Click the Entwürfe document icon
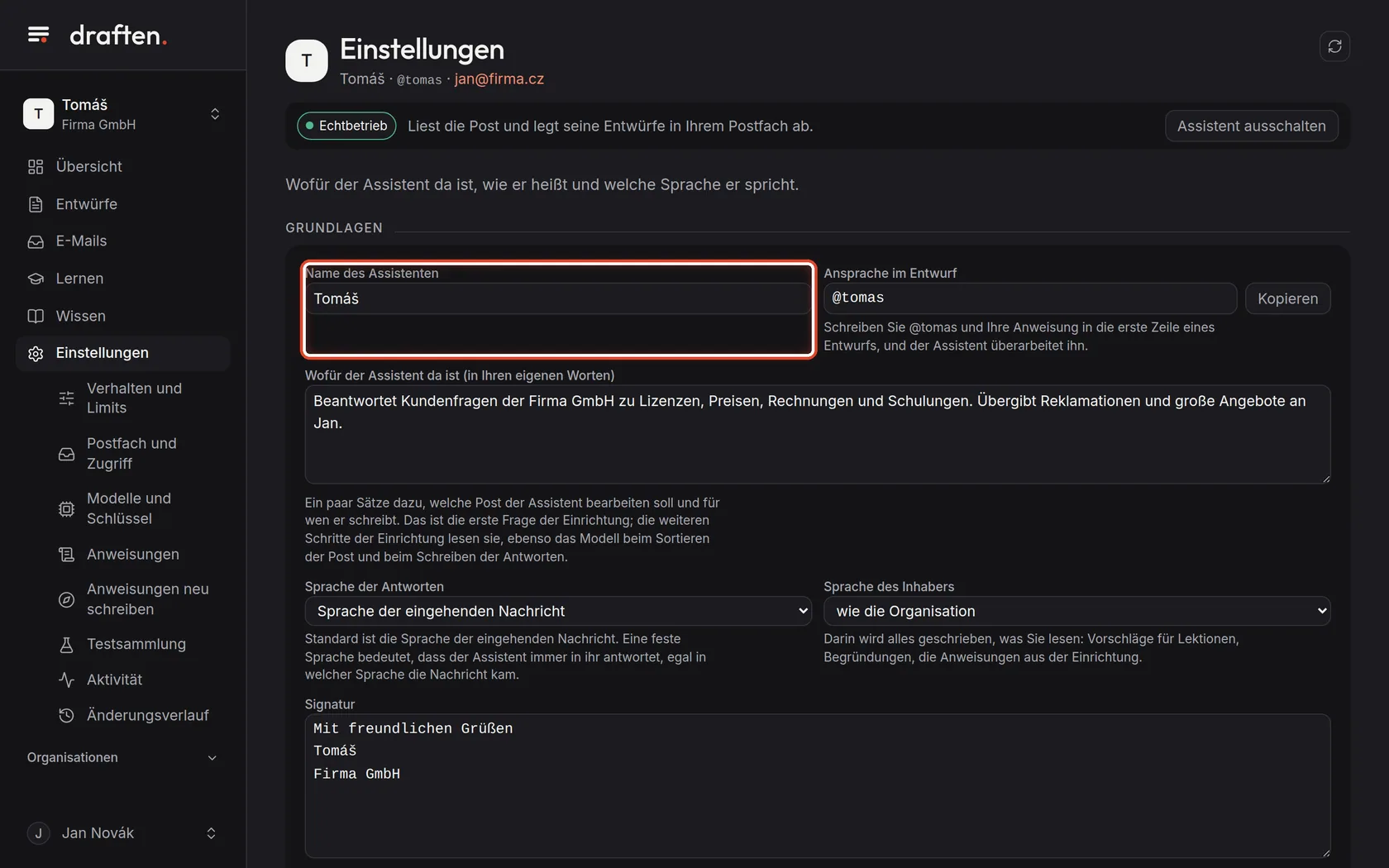This screenshot has height=868, width=1389. tap(36, 204)
